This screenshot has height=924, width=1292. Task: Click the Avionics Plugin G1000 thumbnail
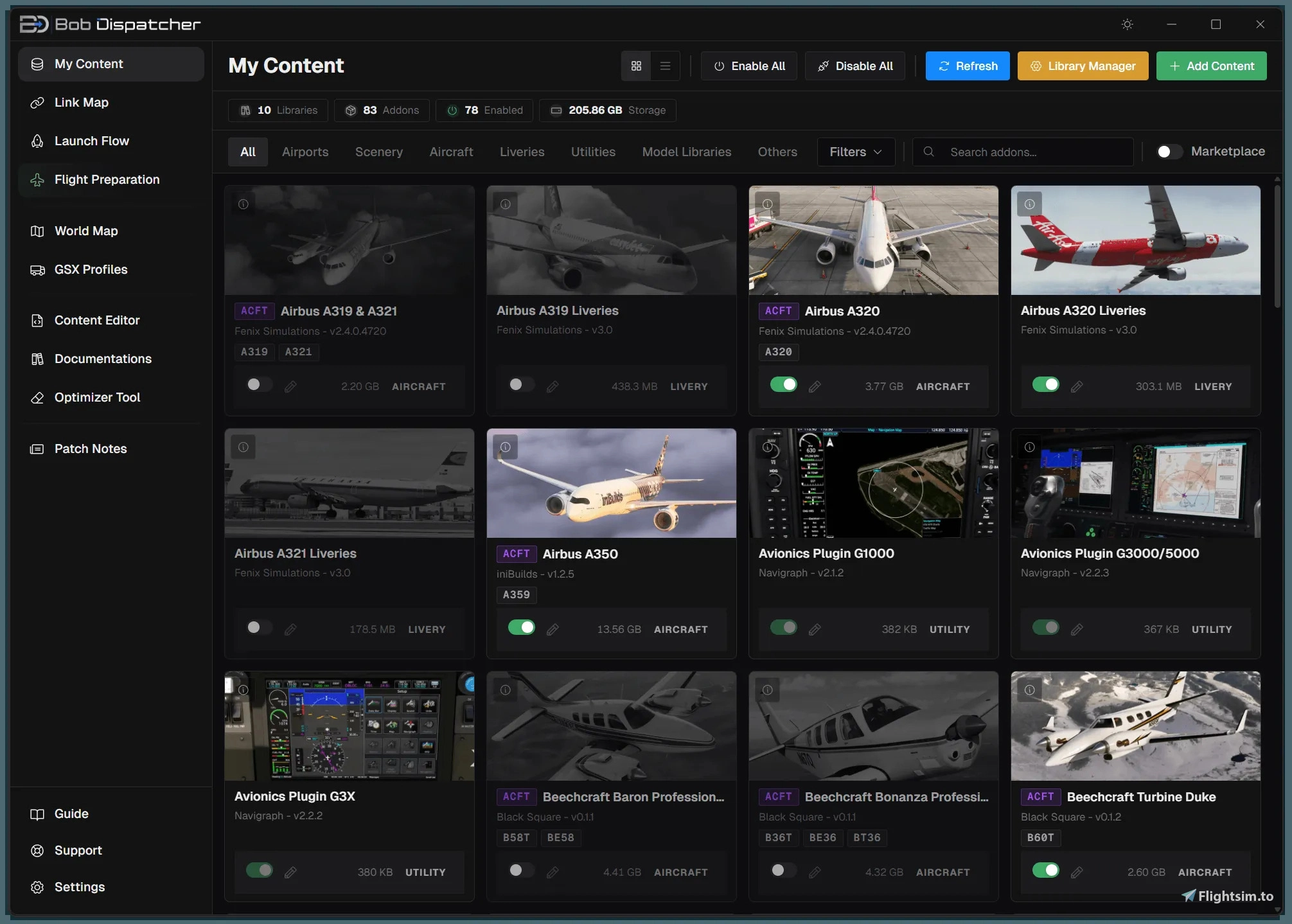[874, 483]
